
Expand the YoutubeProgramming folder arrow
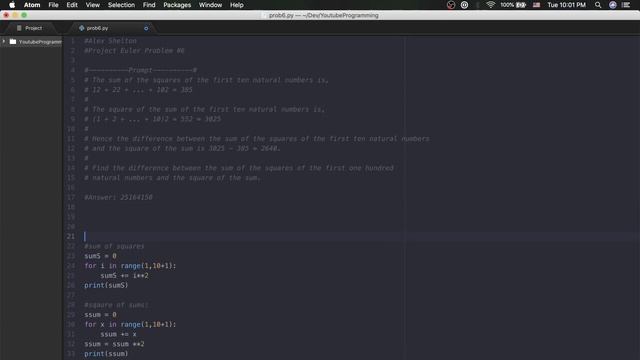[x=4, y=41]
